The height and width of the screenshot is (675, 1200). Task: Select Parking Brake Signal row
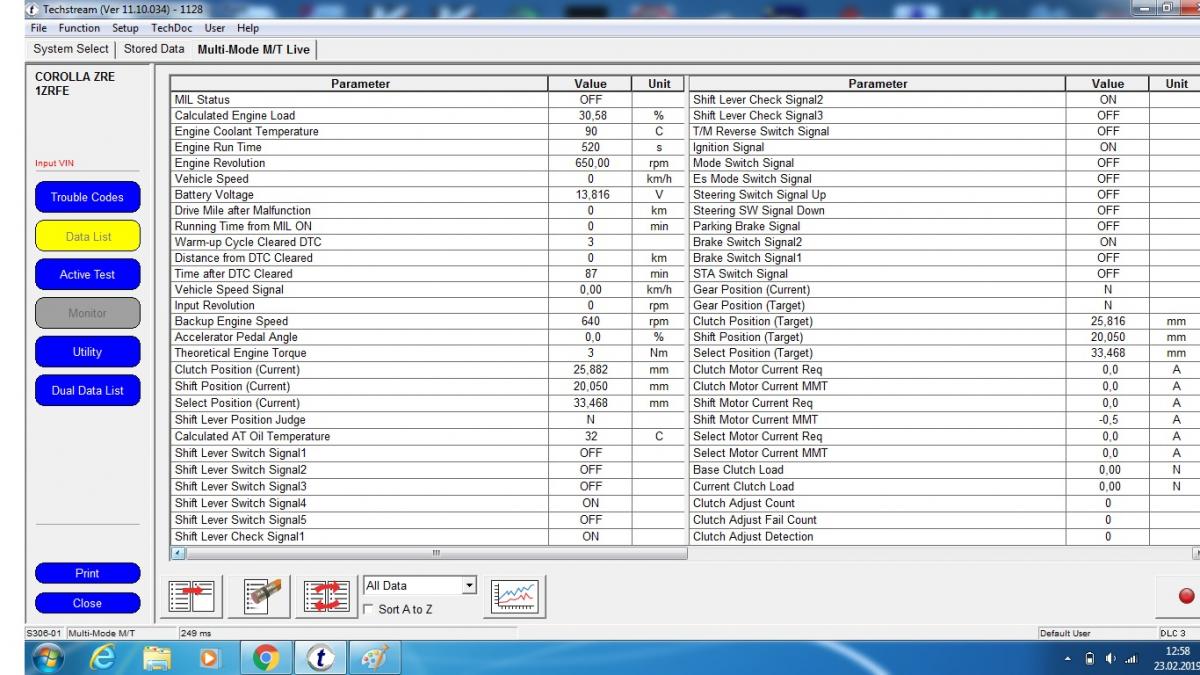click(944, 227)
